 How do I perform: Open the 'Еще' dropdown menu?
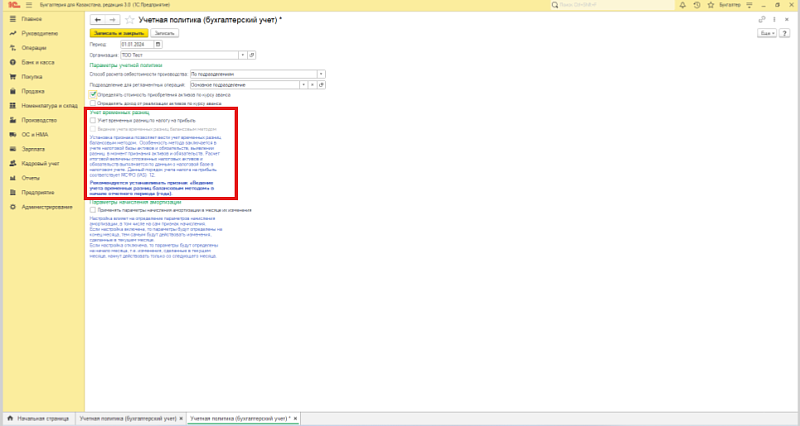(x=768, y=33)
